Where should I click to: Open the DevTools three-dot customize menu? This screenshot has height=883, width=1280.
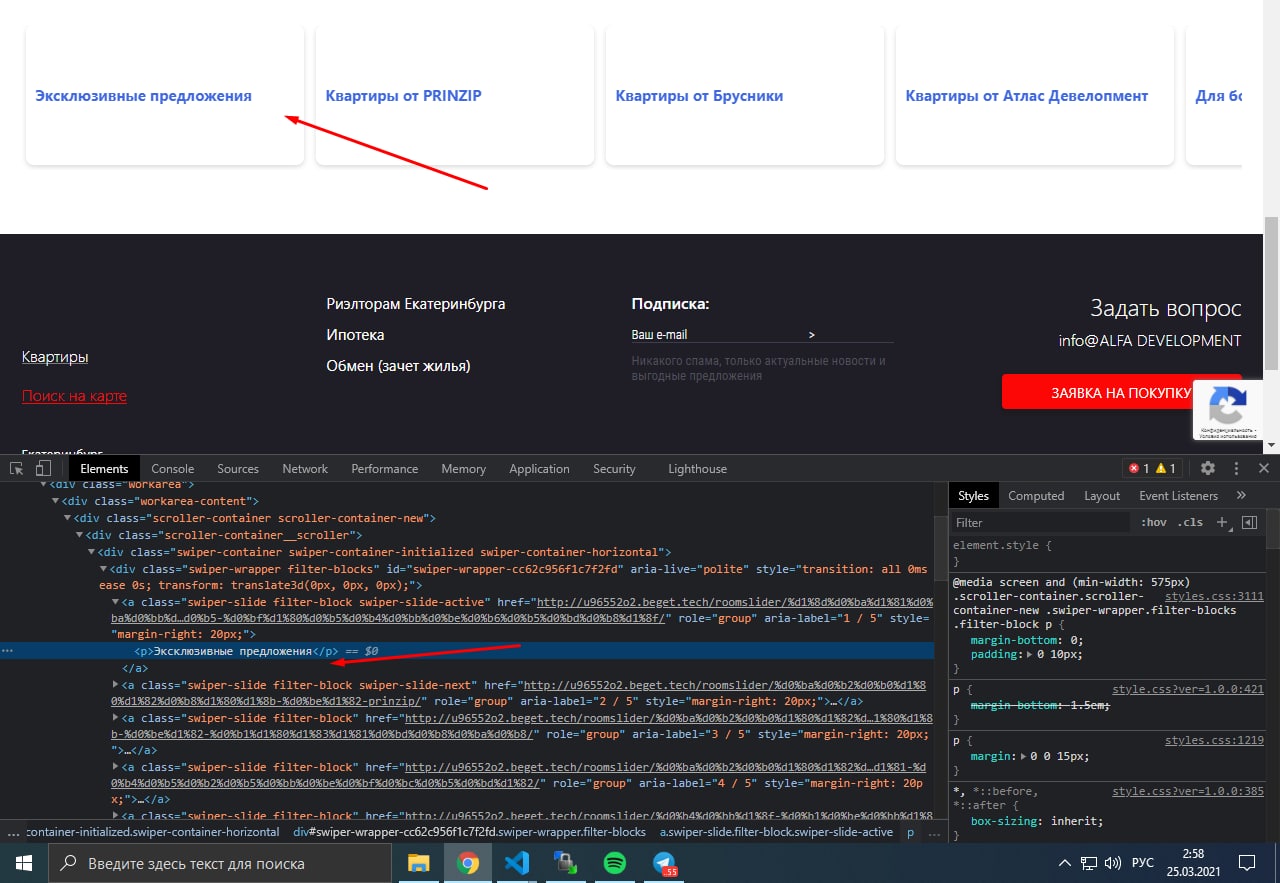pyautogui.click(x=1236, y=468)
